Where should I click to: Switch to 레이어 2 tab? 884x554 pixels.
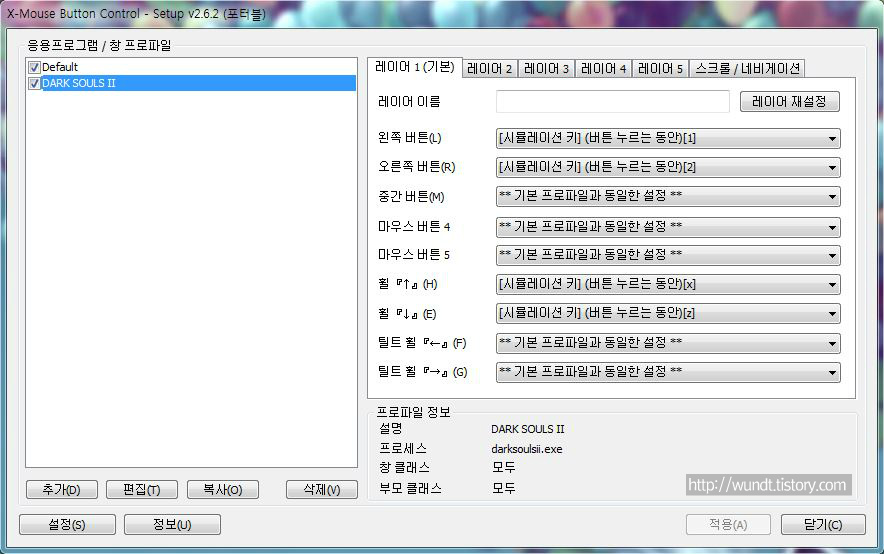coord(489,69)
